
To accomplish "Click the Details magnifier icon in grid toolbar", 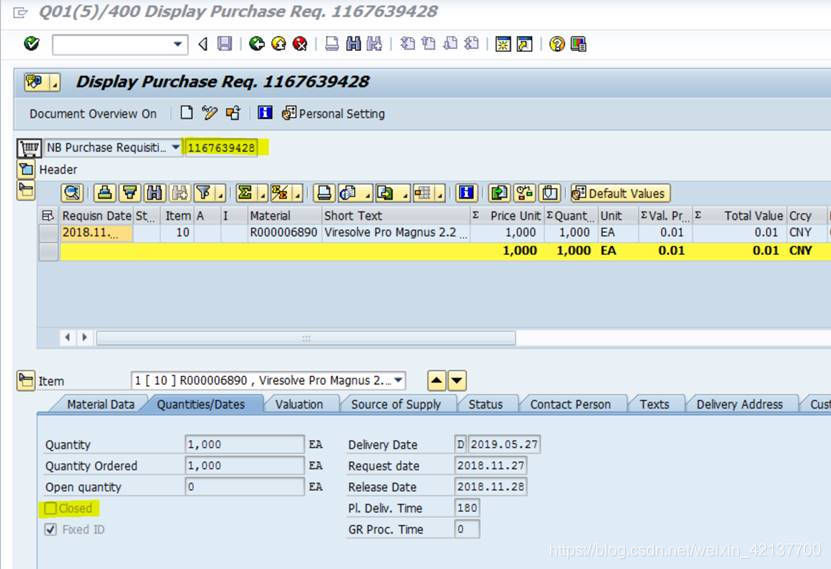I will click(x=72, y=193).
